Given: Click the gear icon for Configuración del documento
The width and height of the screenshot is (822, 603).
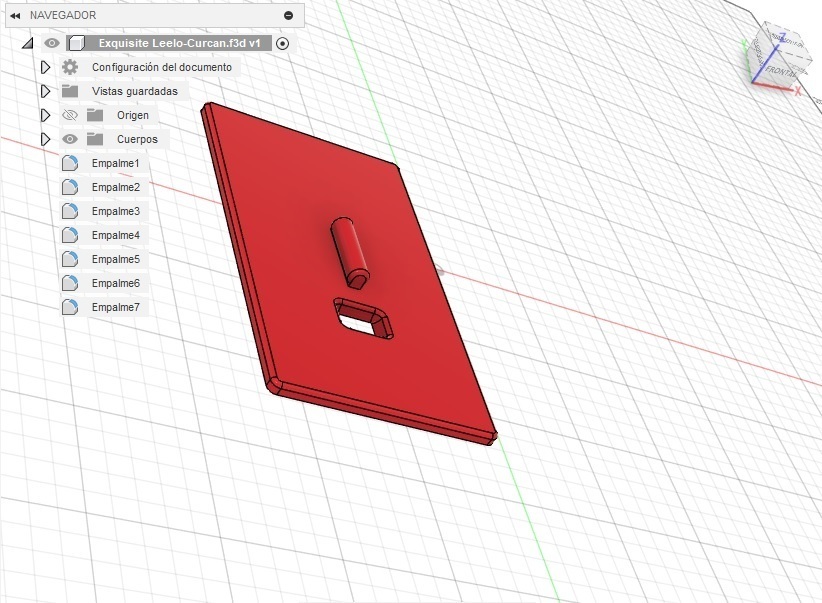Looking at the screenshot, I should pos(70,67).
